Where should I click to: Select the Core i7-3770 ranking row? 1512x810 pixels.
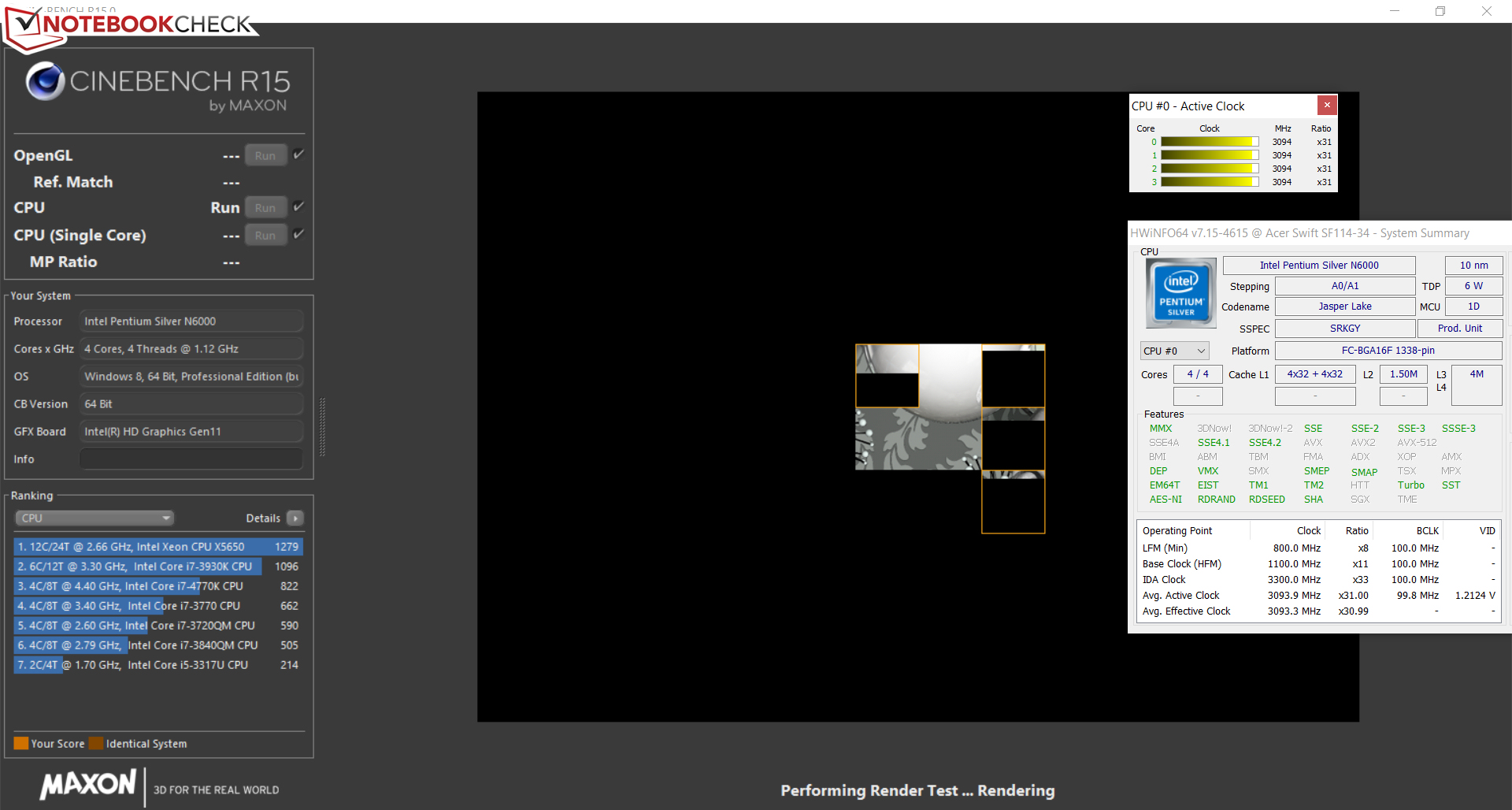158,606
